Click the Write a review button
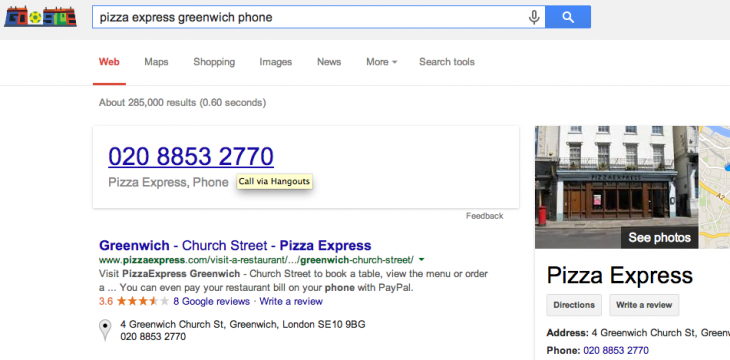Image resolution: width=730 pixels, height=360 pixels. pyautogui.click(x=644, y=305)
